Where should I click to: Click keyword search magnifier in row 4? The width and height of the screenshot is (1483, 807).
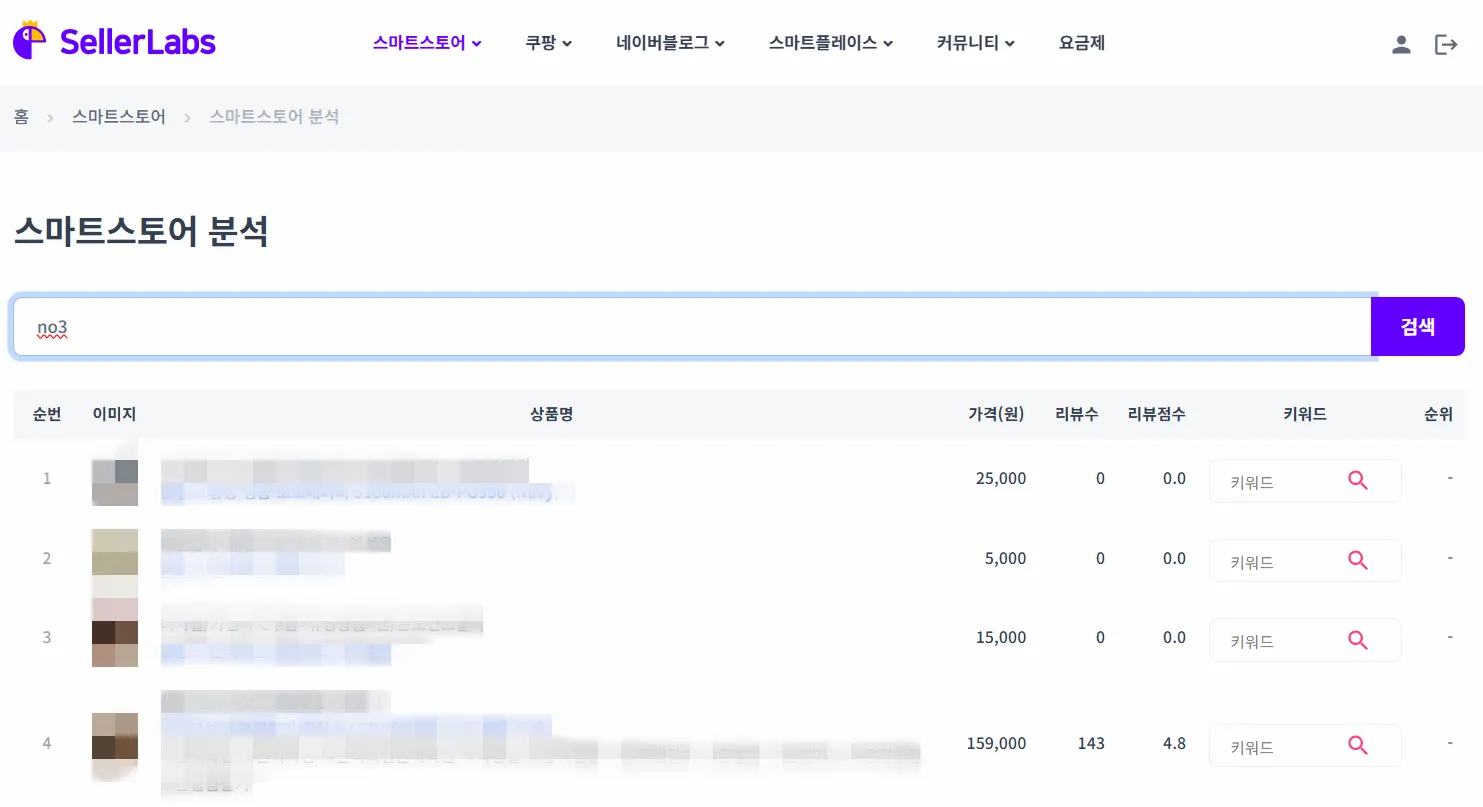[x=1357, y=745]
